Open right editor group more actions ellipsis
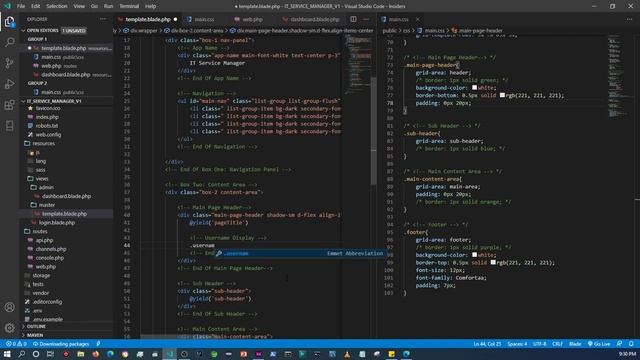This screenshot has height=360, width=640. click(629, 19)
